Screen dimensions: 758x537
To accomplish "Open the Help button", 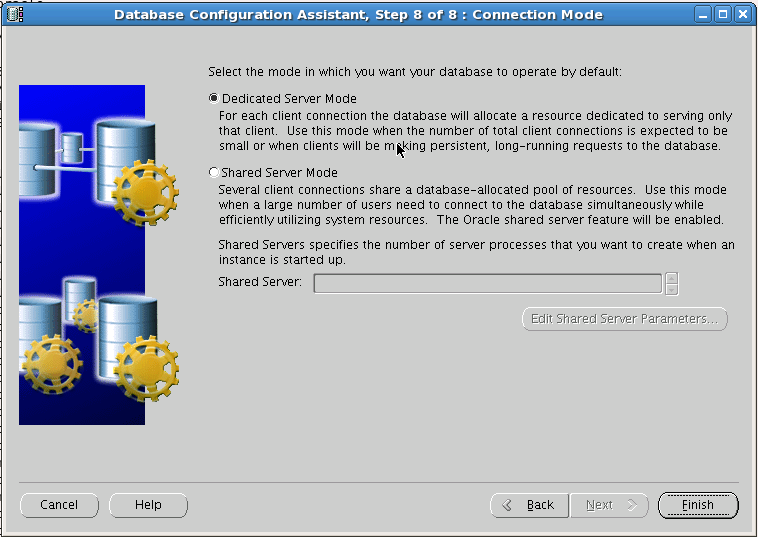I will coord(148,505).
